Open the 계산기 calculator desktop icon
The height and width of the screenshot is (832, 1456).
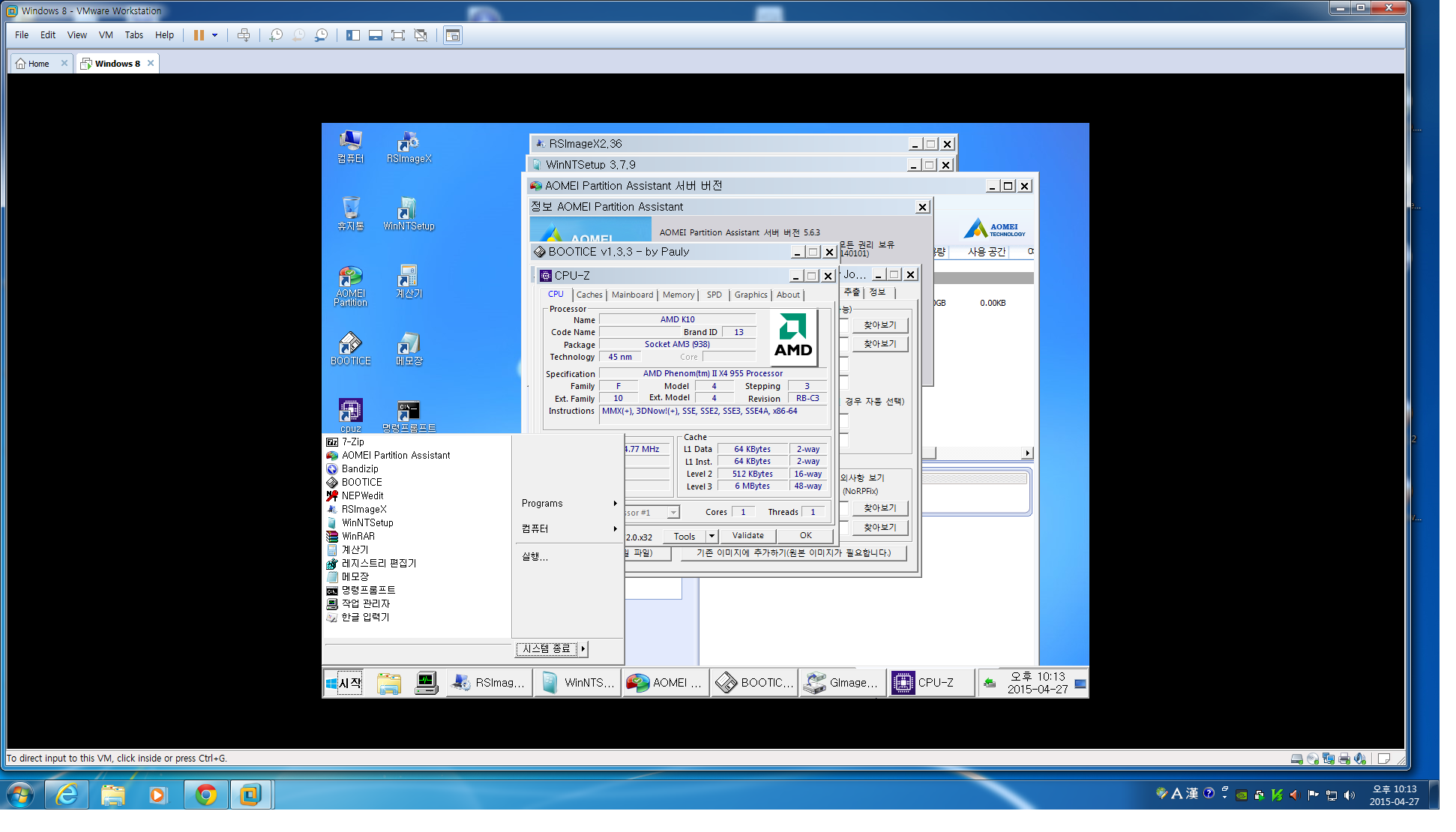(x=409, y=282)
